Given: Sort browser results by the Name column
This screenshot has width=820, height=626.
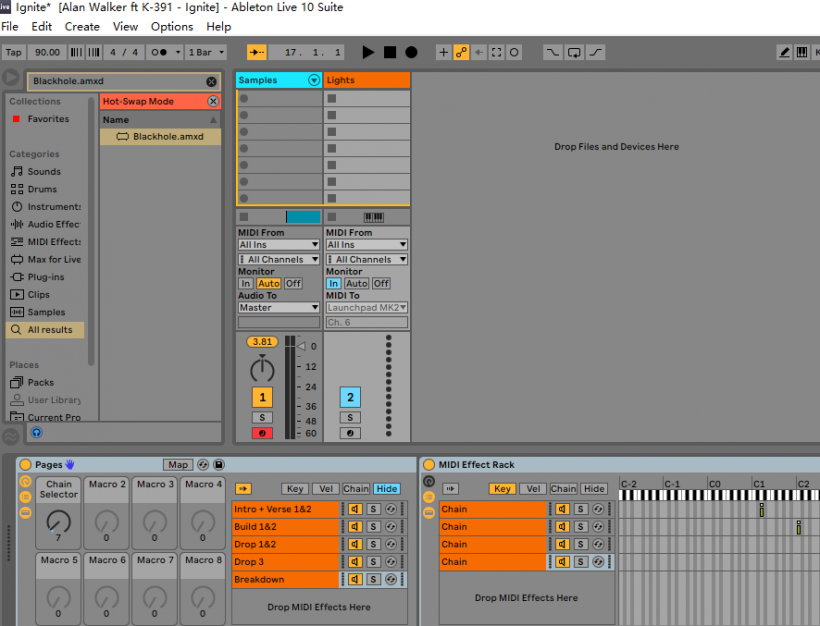Looking at the screenshot, I should [x=160, y=120].
